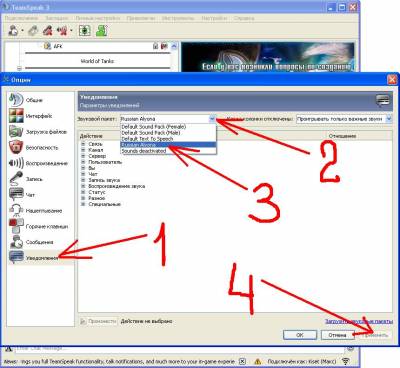Open the Общие settings section icon
Image resolution: width=400 pixels, height=368 pixels.
[16, 100]
